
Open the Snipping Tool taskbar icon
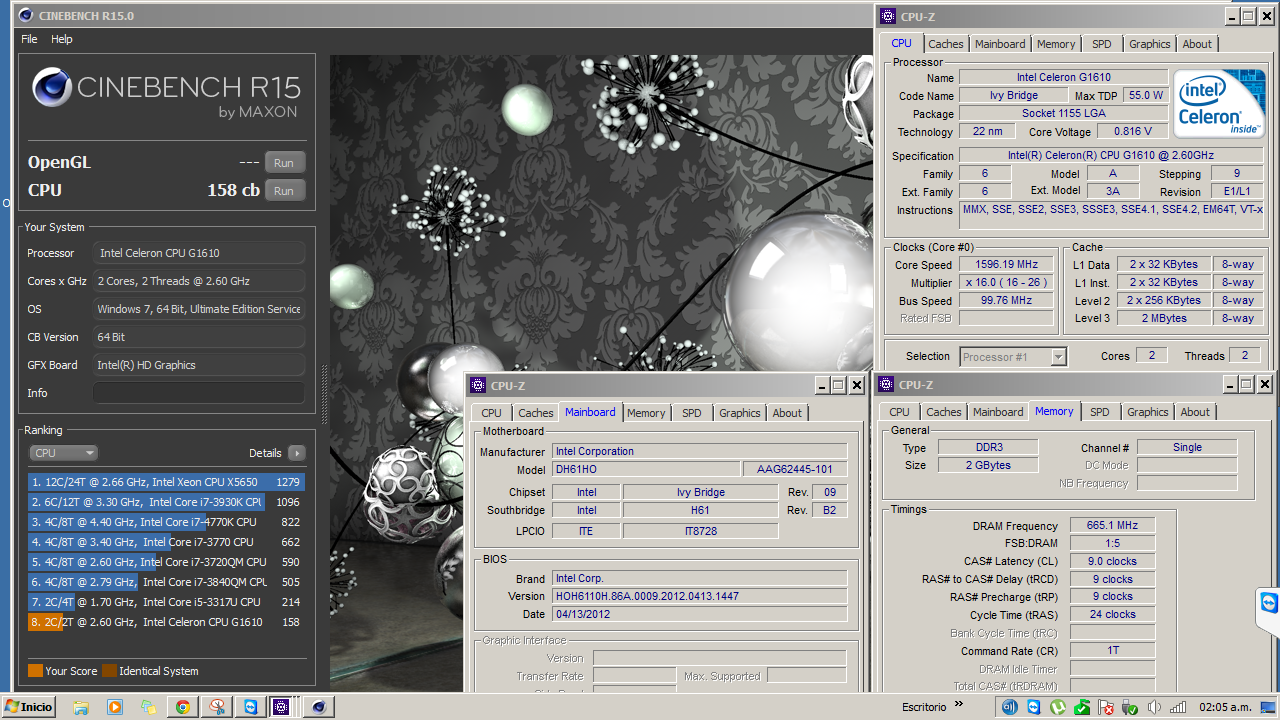[x=217, y=707]
